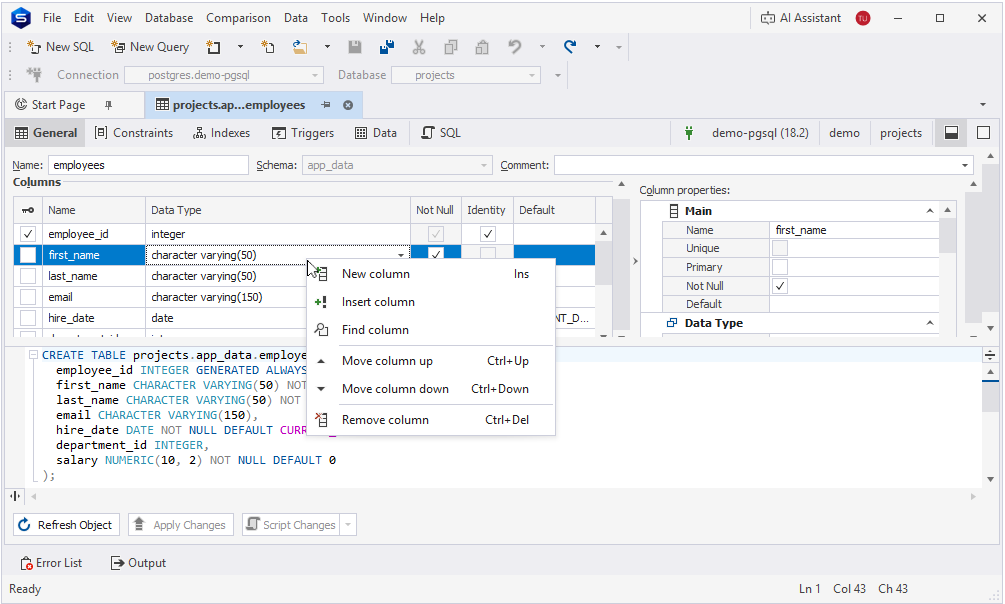Toggle primary key checkbox for hire_date
1005x604 pixels.
click(x=28, y=318)
